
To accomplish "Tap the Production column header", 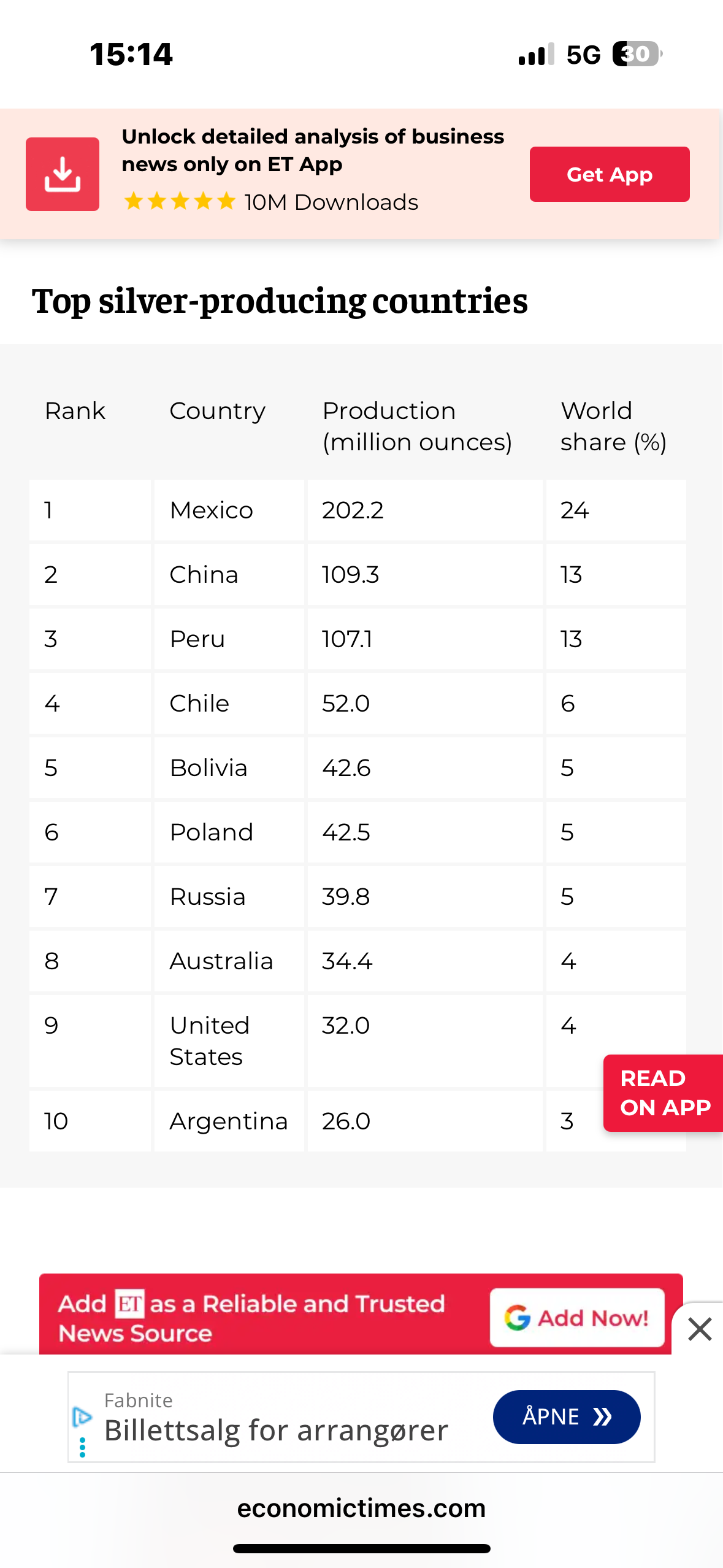I will (x=417, y=426).
